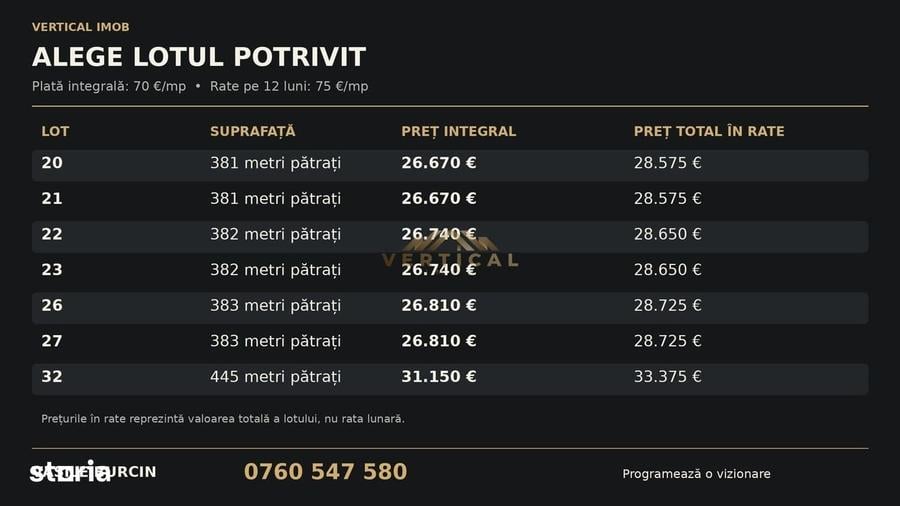
Task: Select the row for lot 20
Action: (x=450, y=165)
